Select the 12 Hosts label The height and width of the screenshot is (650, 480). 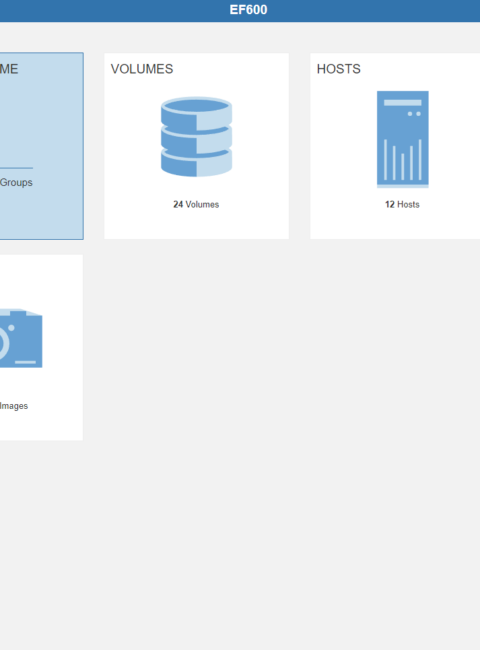point(402,204)
